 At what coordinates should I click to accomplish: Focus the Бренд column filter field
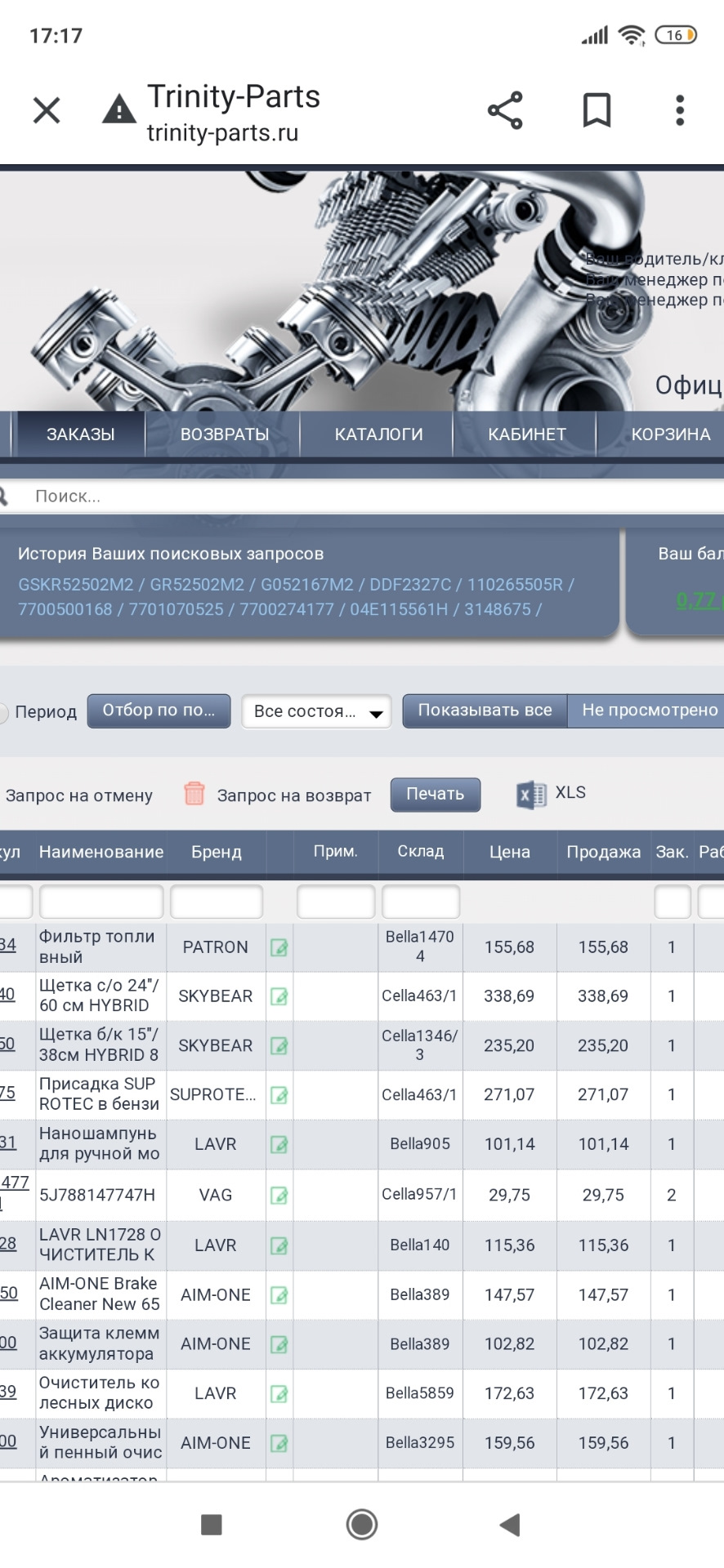[x=217, y=902]
